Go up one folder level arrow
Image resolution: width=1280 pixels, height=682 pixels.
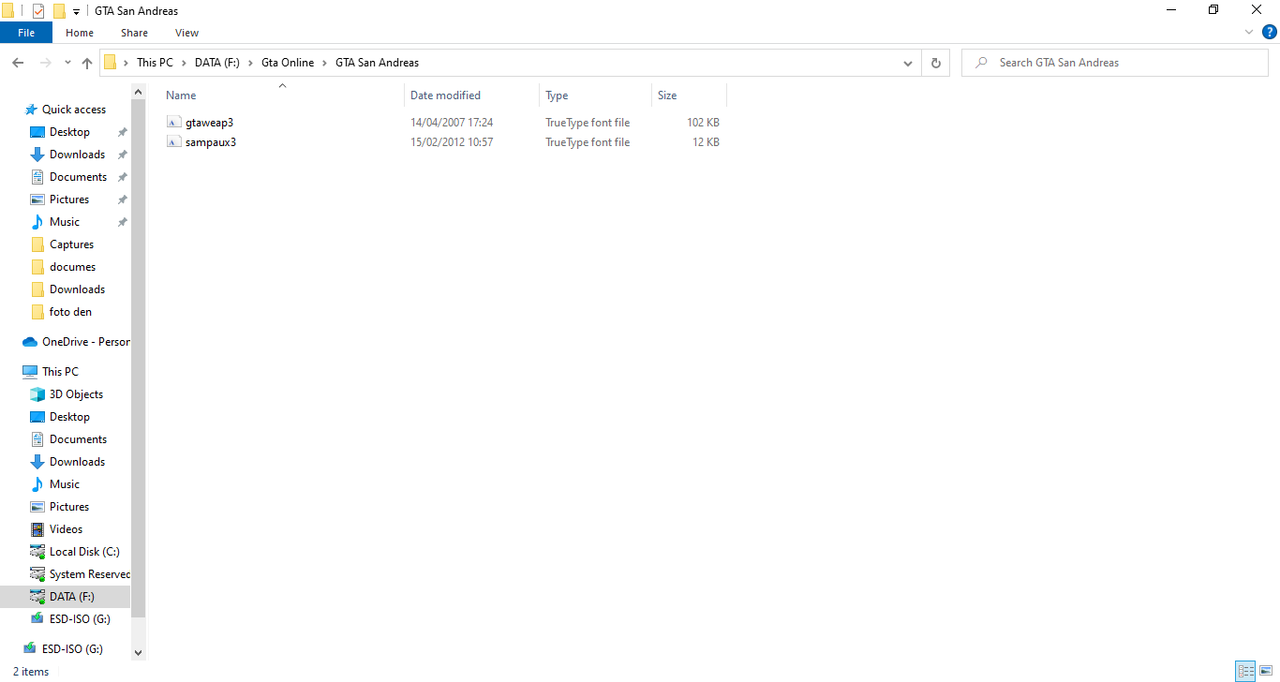(87, 62)
